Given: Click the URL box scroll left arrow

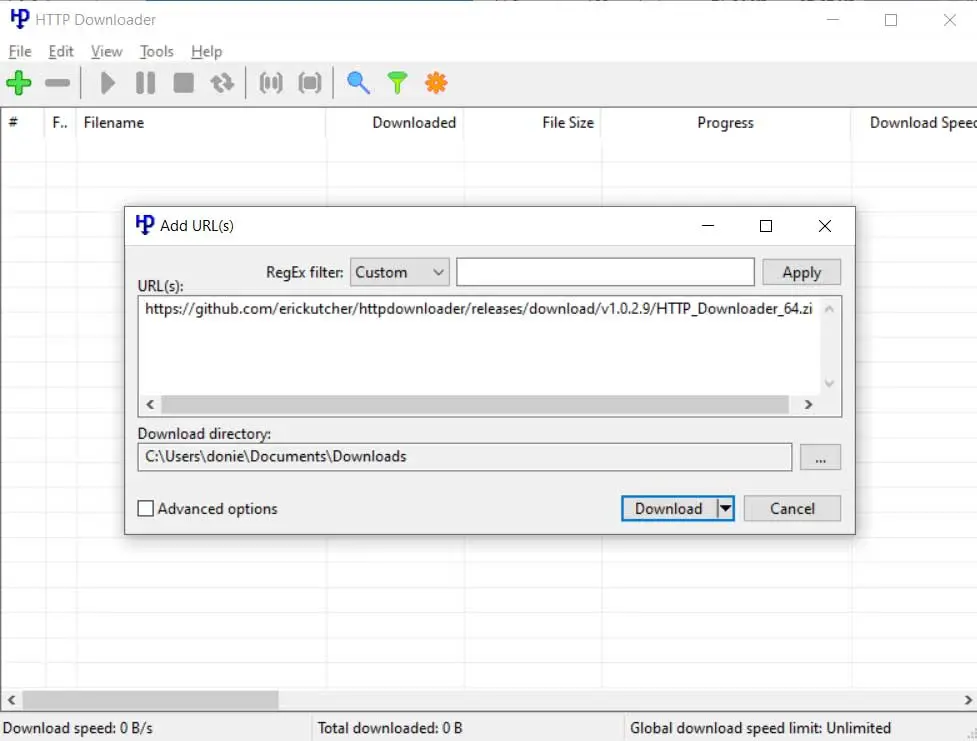Looking at the screenshot, I should pyautogui.click(x=150, y=404).
